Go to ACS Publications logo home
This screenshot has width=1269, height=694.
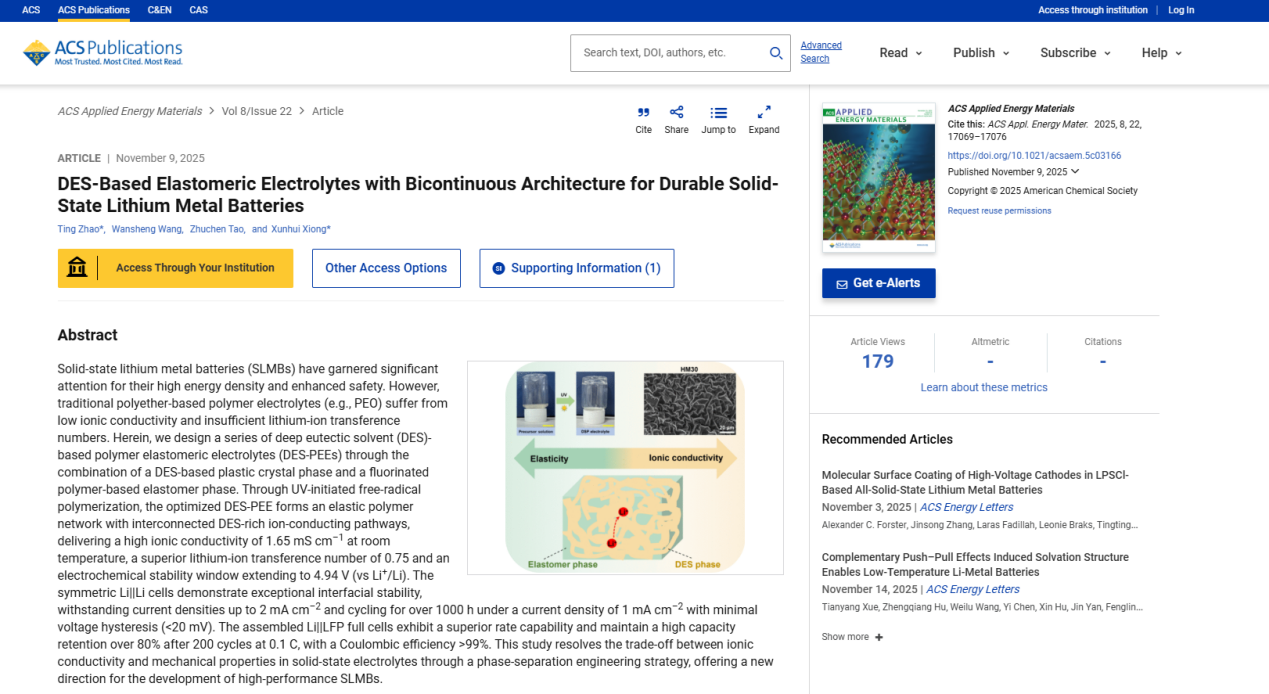coord(103,53)
